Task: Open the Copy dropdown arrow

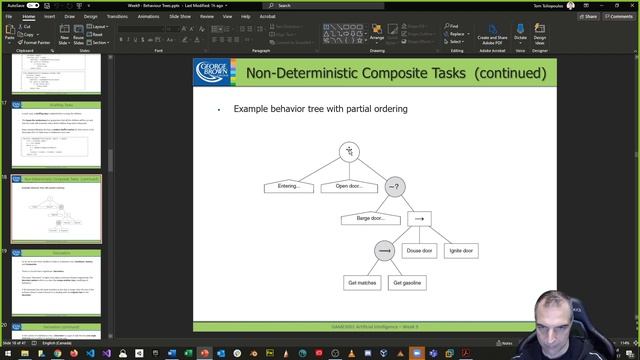Action: point(38,35)
